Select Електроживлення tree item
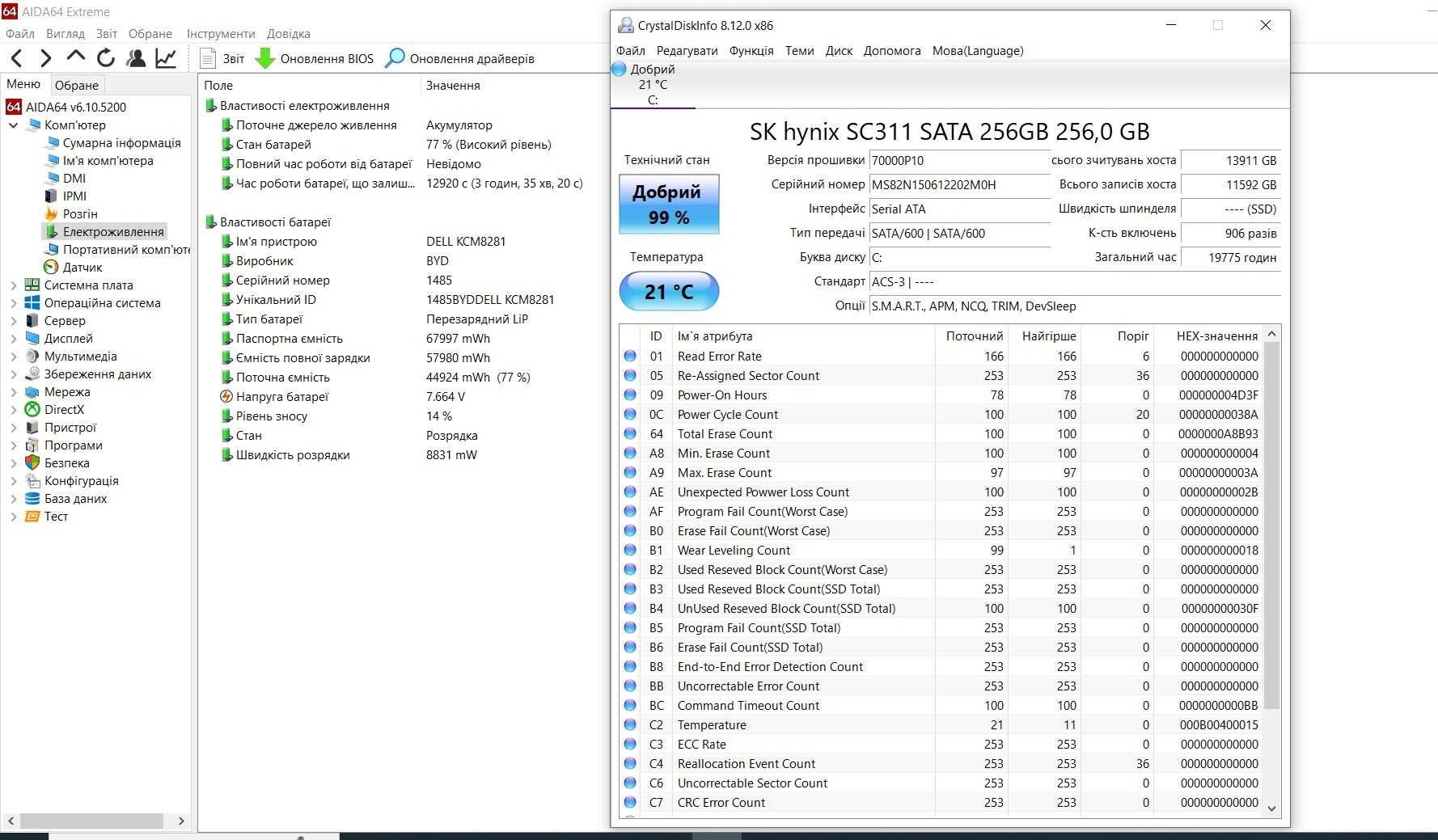Image resolution: width=1438 pixels, height=840 pixels. tap(113, 232)
